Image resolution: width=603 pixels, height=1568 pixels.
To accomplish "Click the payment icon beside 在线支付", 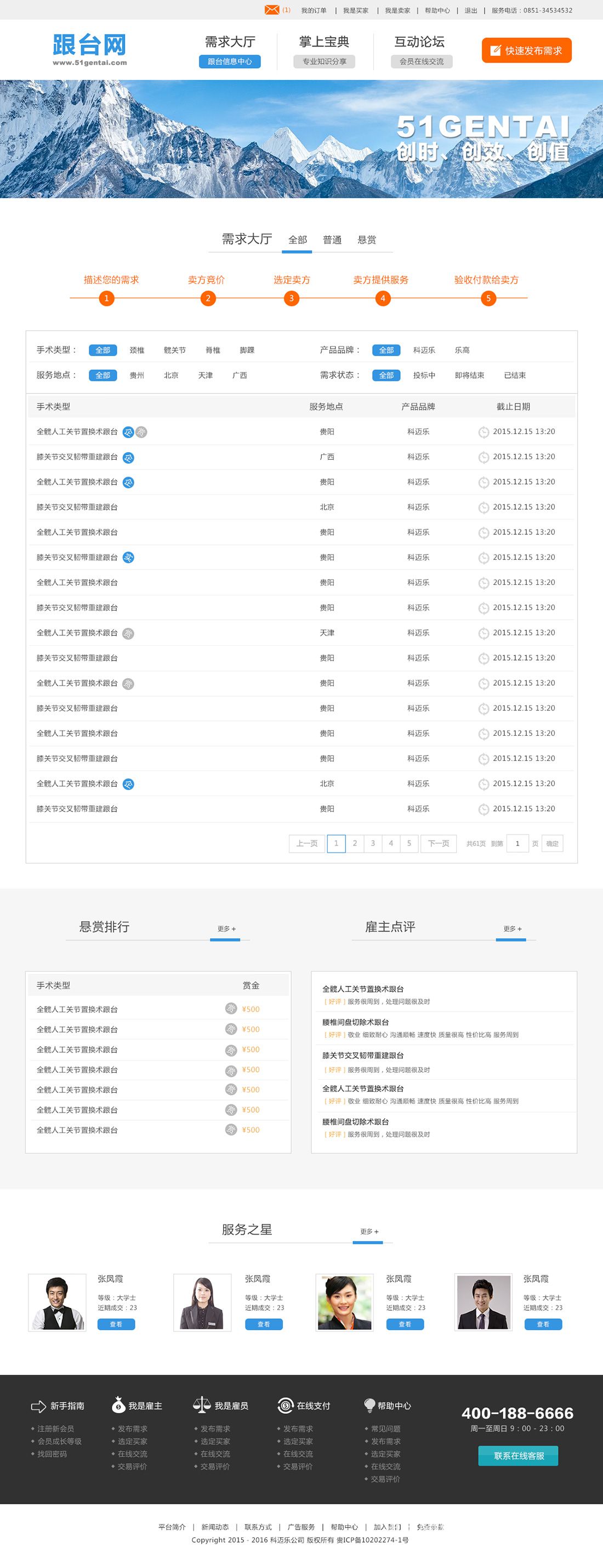I will point(285,1405).
